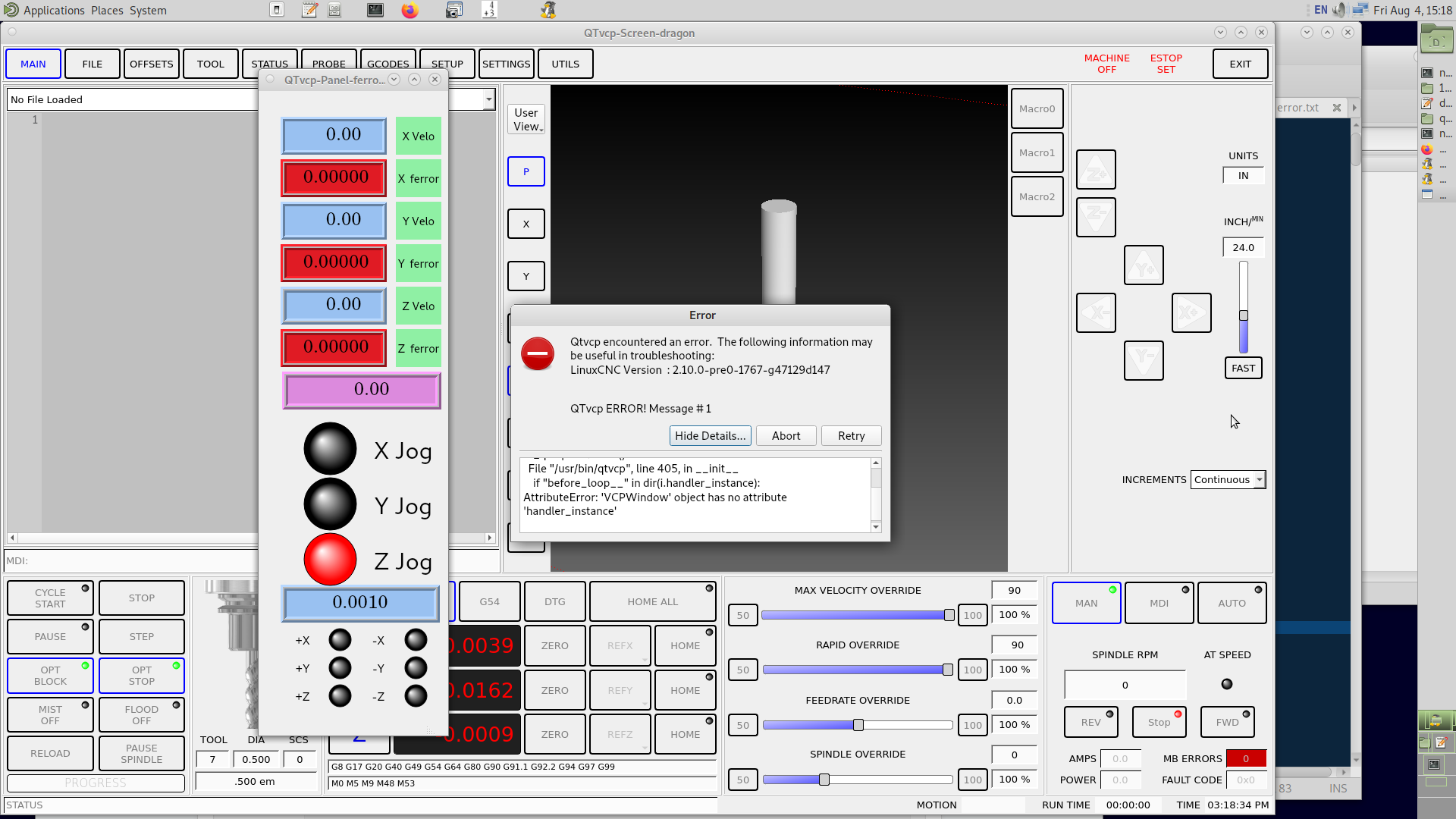Open Firefox from the top panel
This screenshot has height=819, width=1456.
tap(409, 10)
